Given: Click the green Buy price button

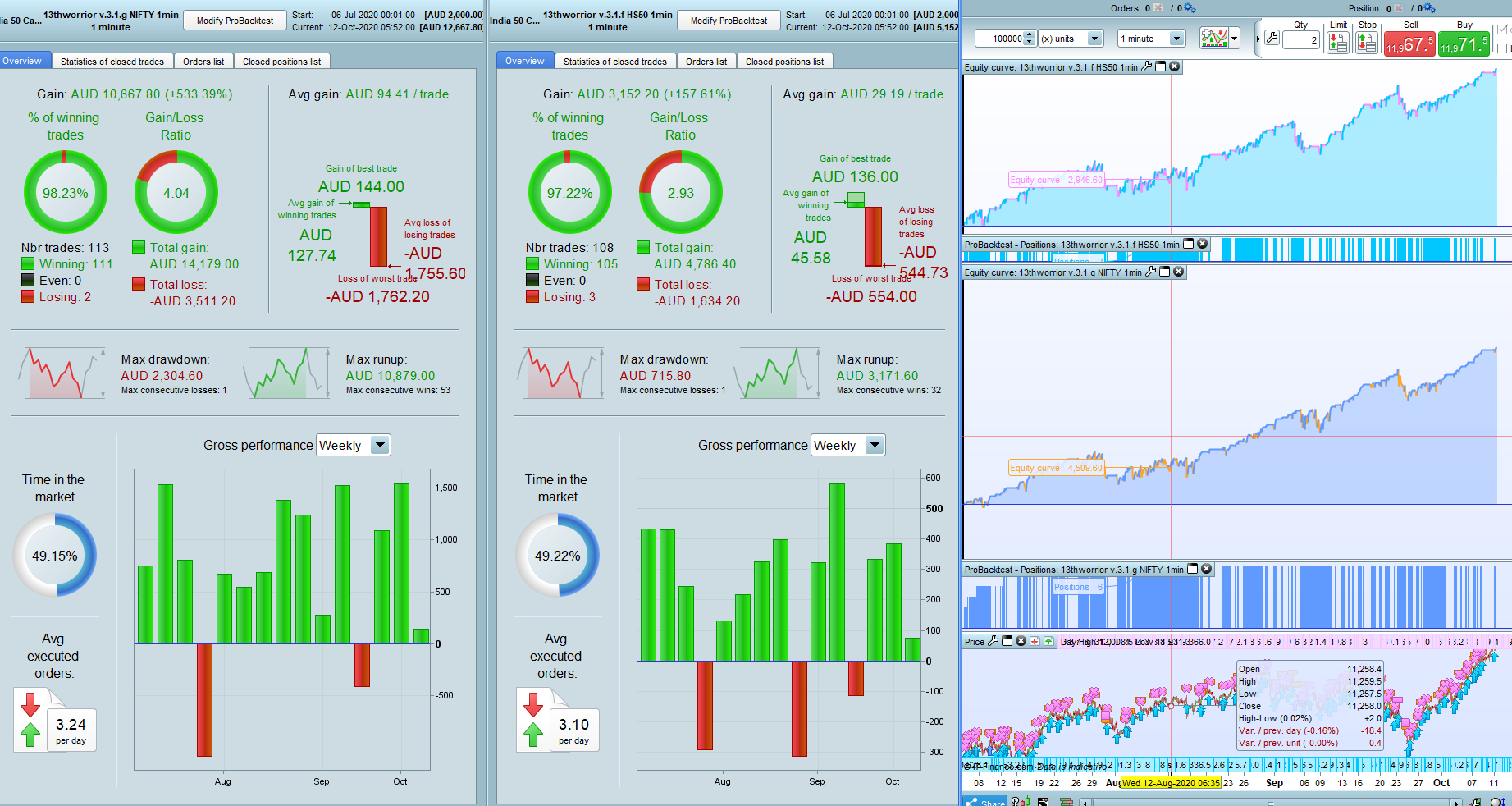Looking at the screenshot, I should 1464,44.
